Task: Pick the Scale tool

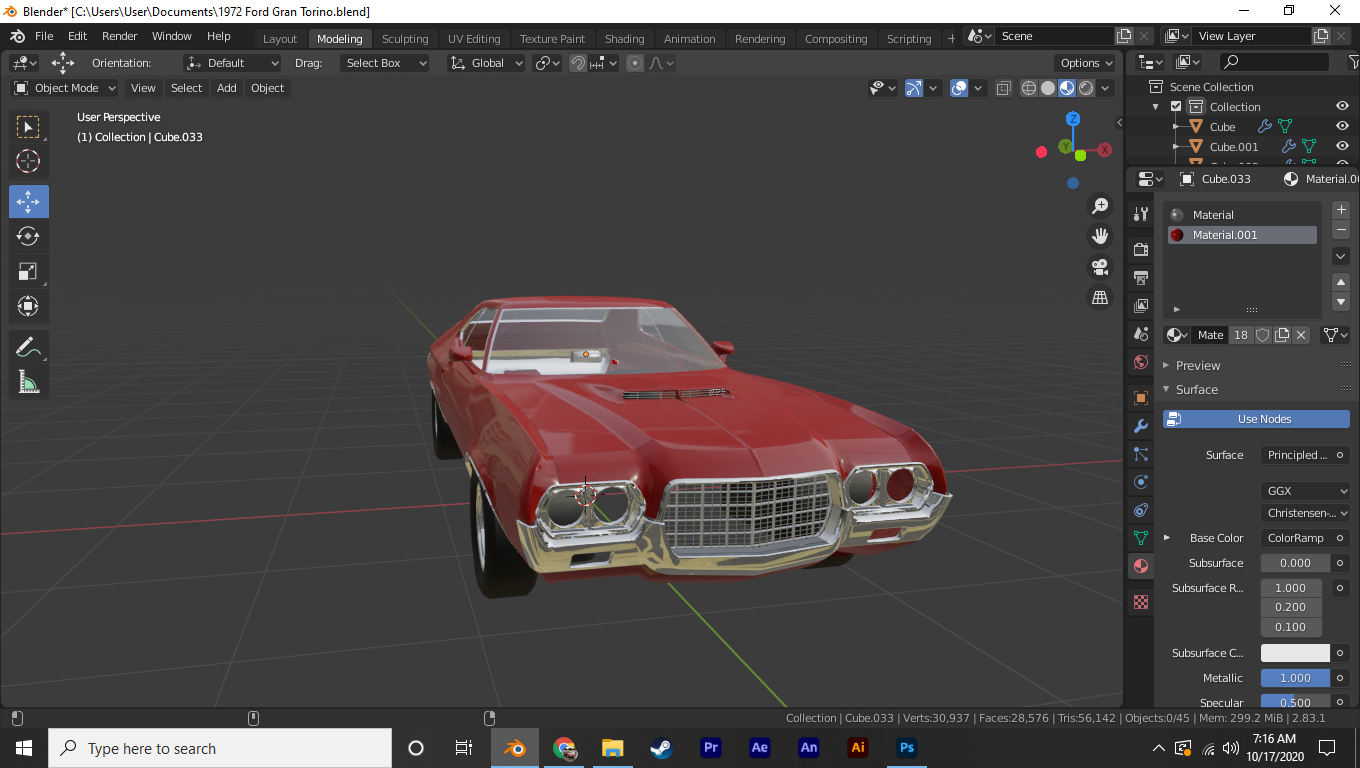Action: (x=28, y=271)
